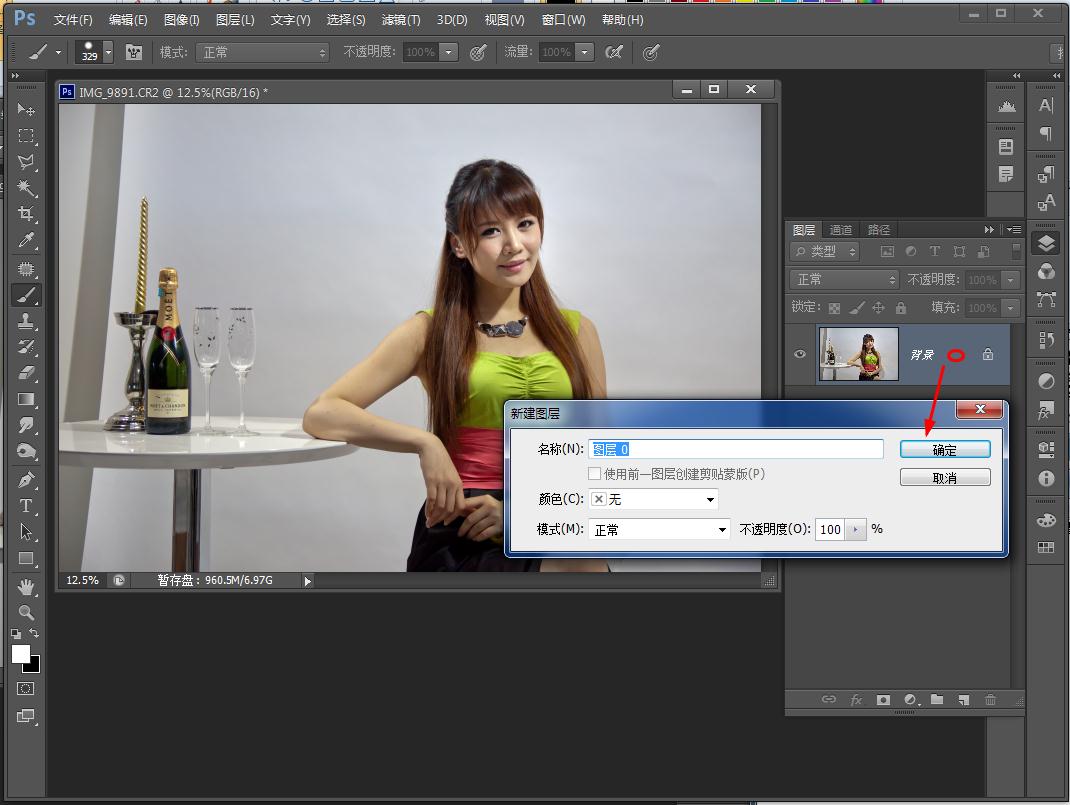Click the delete layer trash icon
This screenshot has height=805, width=1070.
click(990, 700)
